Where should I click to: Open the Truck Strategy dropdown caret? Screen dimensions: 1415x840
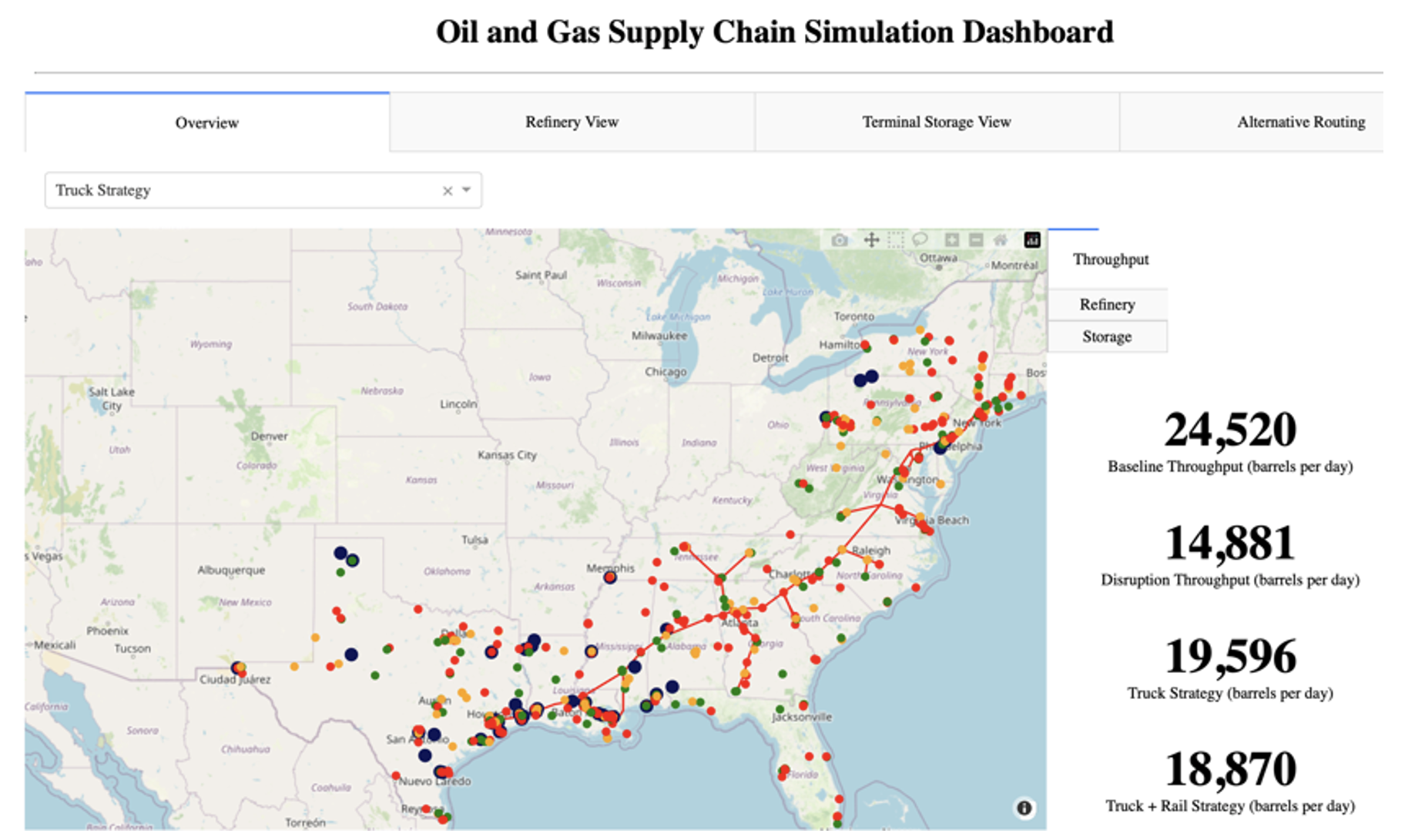point(466,190)
